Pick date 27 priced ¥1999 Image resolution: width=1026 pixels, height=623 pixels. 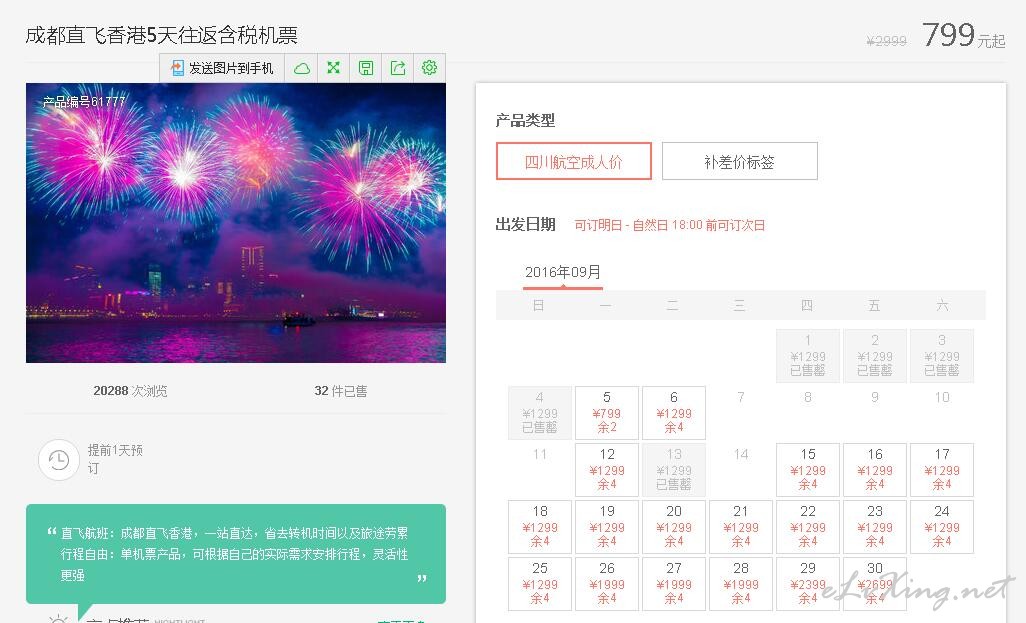[674, 583]
